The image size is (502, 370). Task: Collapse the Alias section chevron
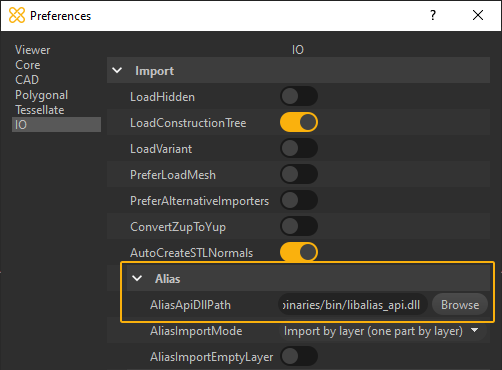coord(137,278)
